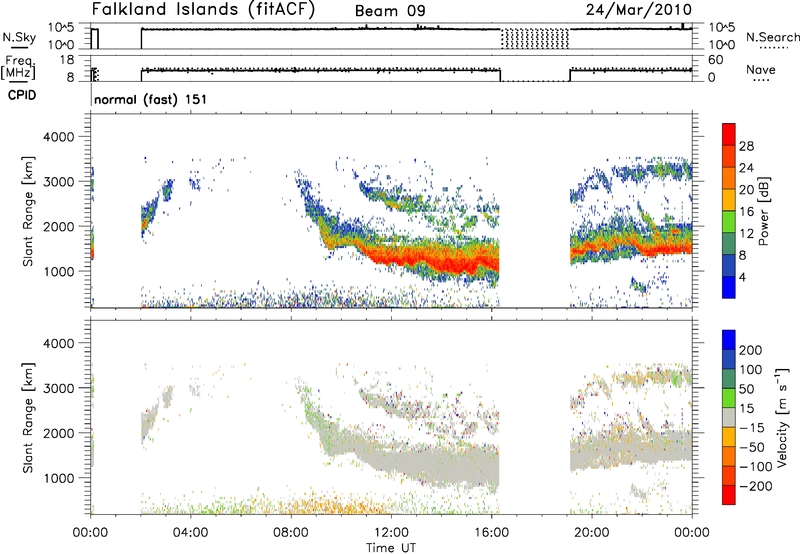Select the 1000 tick on the power panel
This screenshot has width=800, height=554.
pos(58,271)
